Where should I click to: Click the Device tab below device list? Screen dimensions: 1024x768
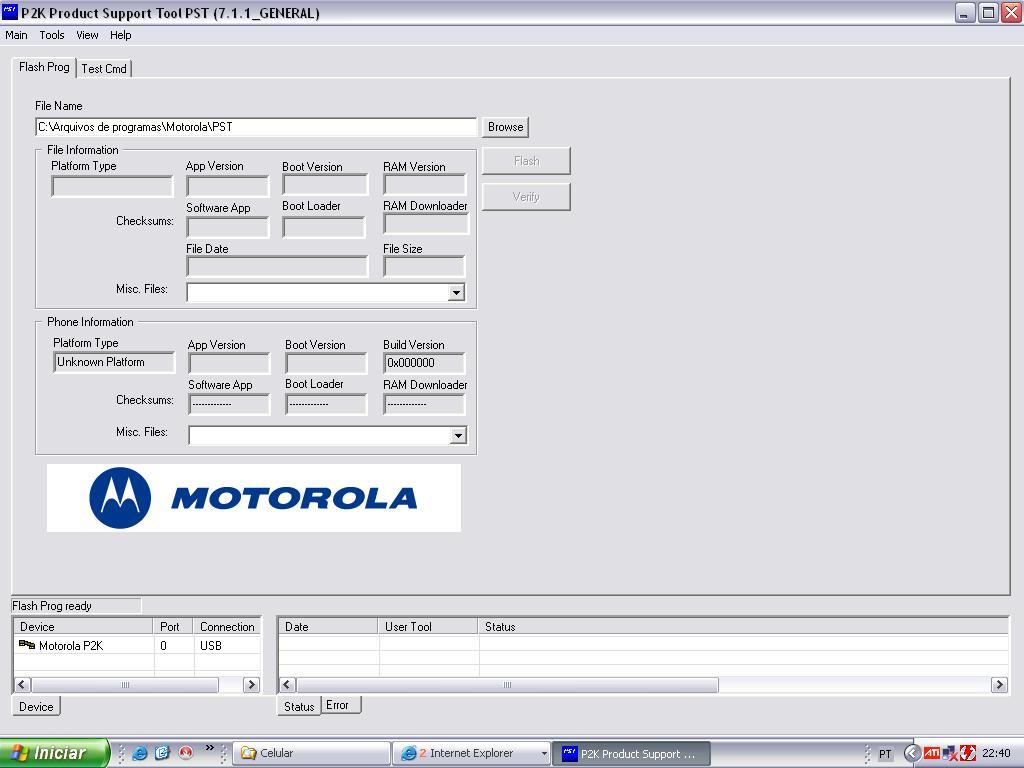pos(36,707)
